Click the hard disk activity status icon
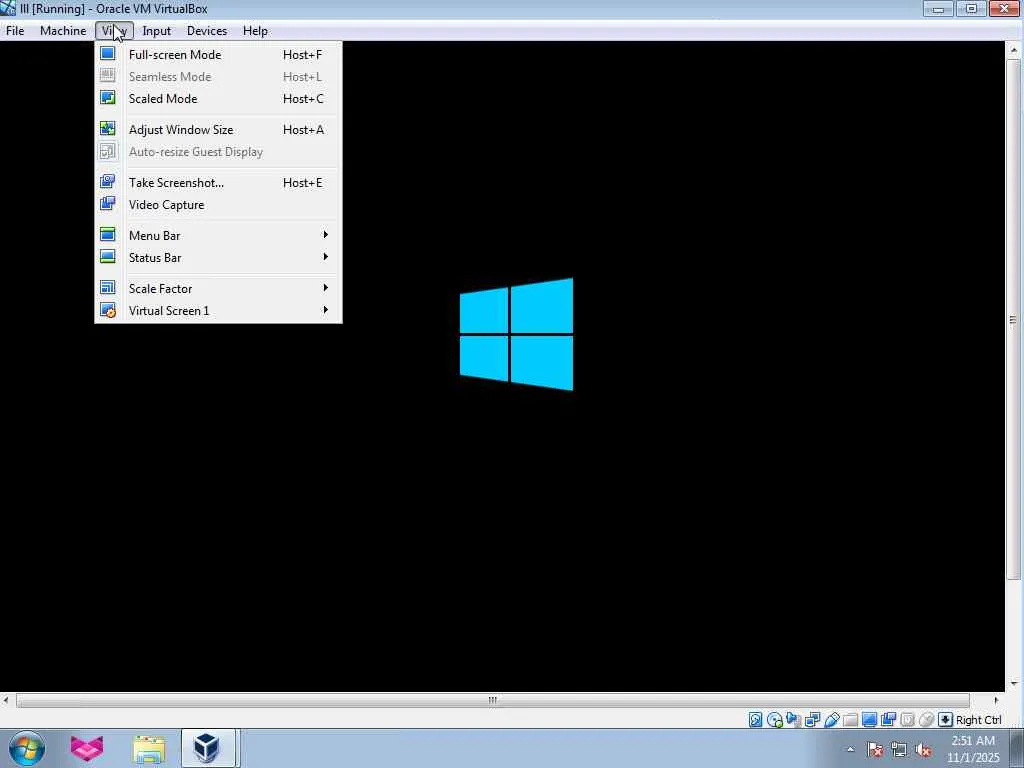Image resolution: width=1024 pixels, height=768 pixels. click(756, 720)
